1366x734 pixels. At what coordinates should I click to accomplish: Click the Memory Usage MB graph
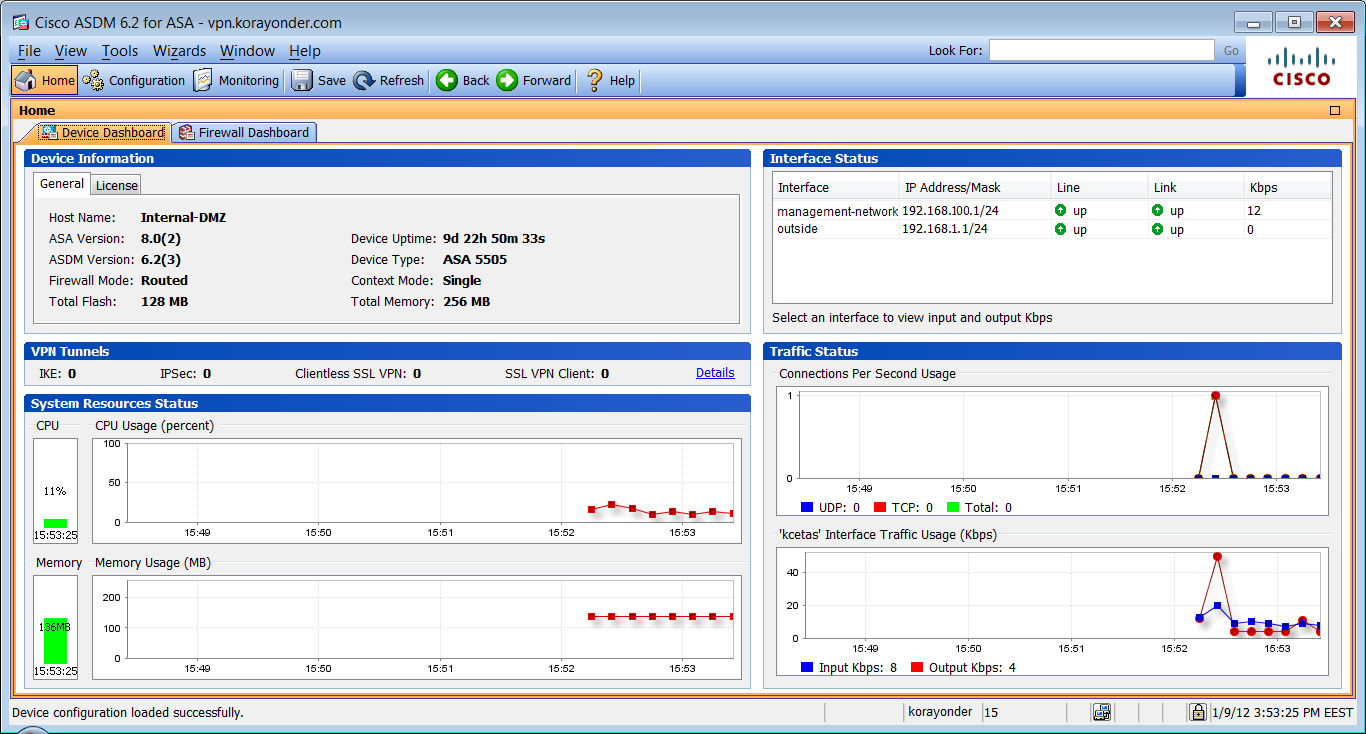[x=417, y=627]
